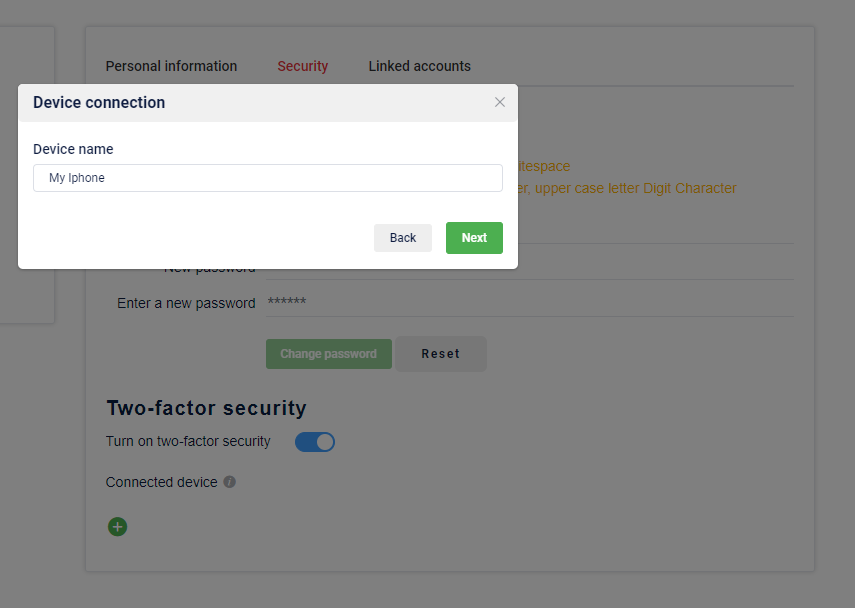
Task: Click the Device name label
Action: coord(73,149)
